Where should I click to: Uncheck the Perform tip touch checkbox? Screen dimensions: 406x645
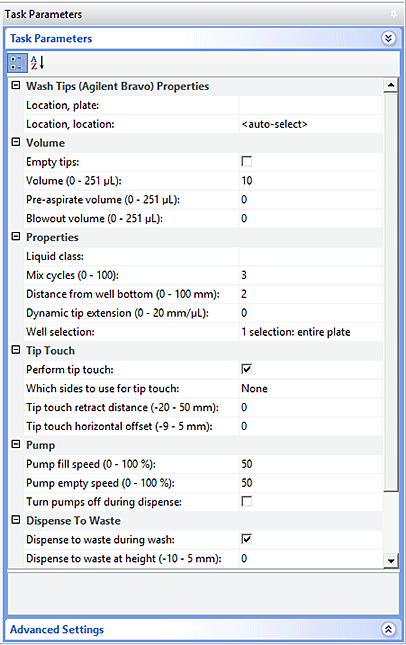coord(246,369)
